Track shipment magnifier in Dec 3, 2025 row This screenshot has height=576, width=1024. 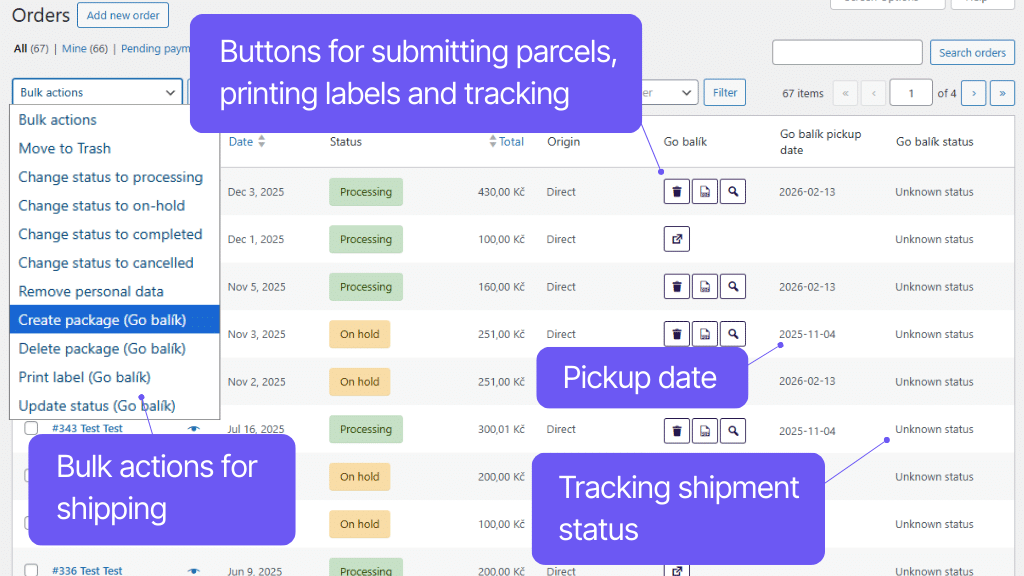733,192
